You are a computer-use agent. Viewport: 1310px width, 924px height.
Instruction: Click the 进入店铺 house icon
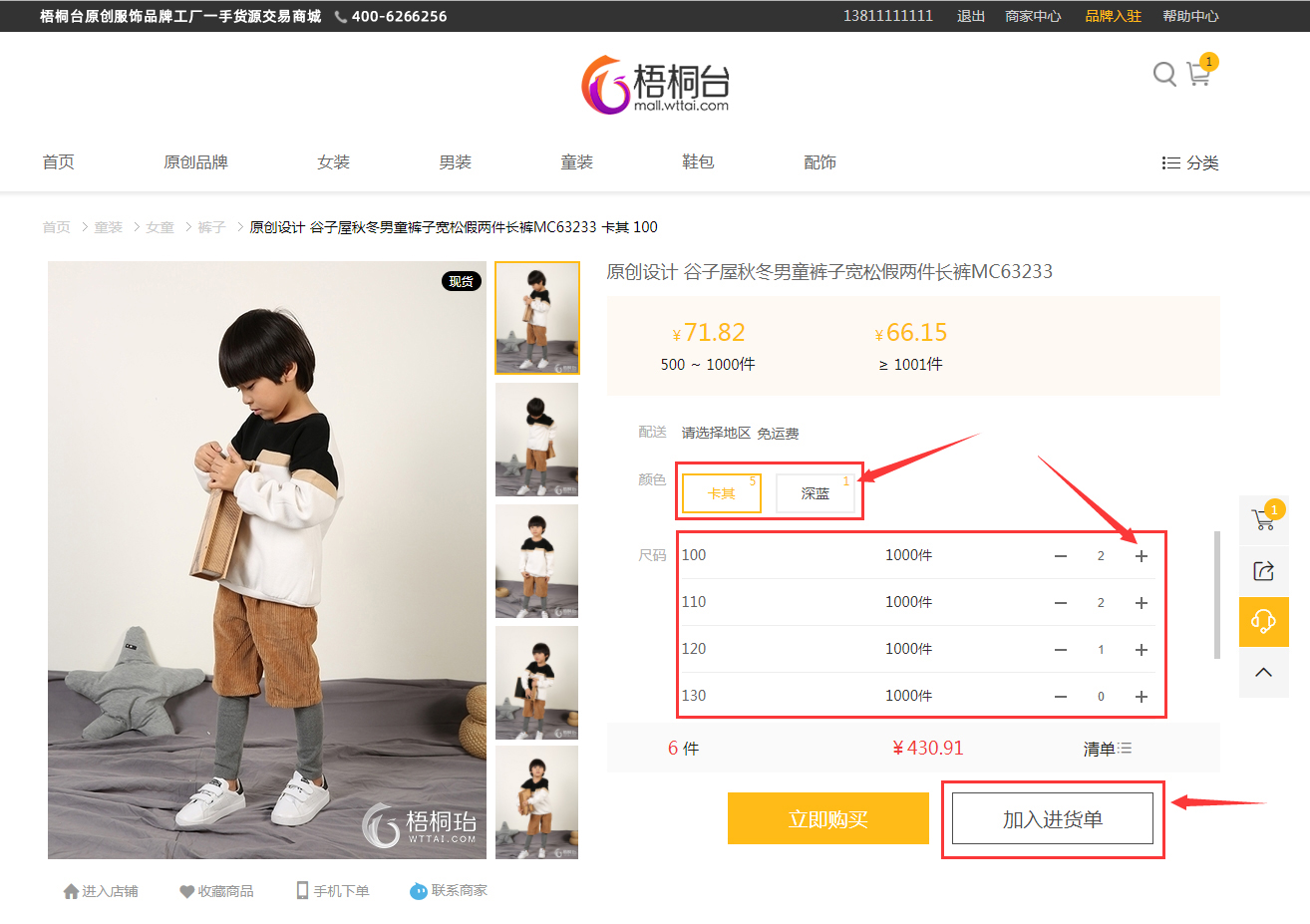click(71, 891)
